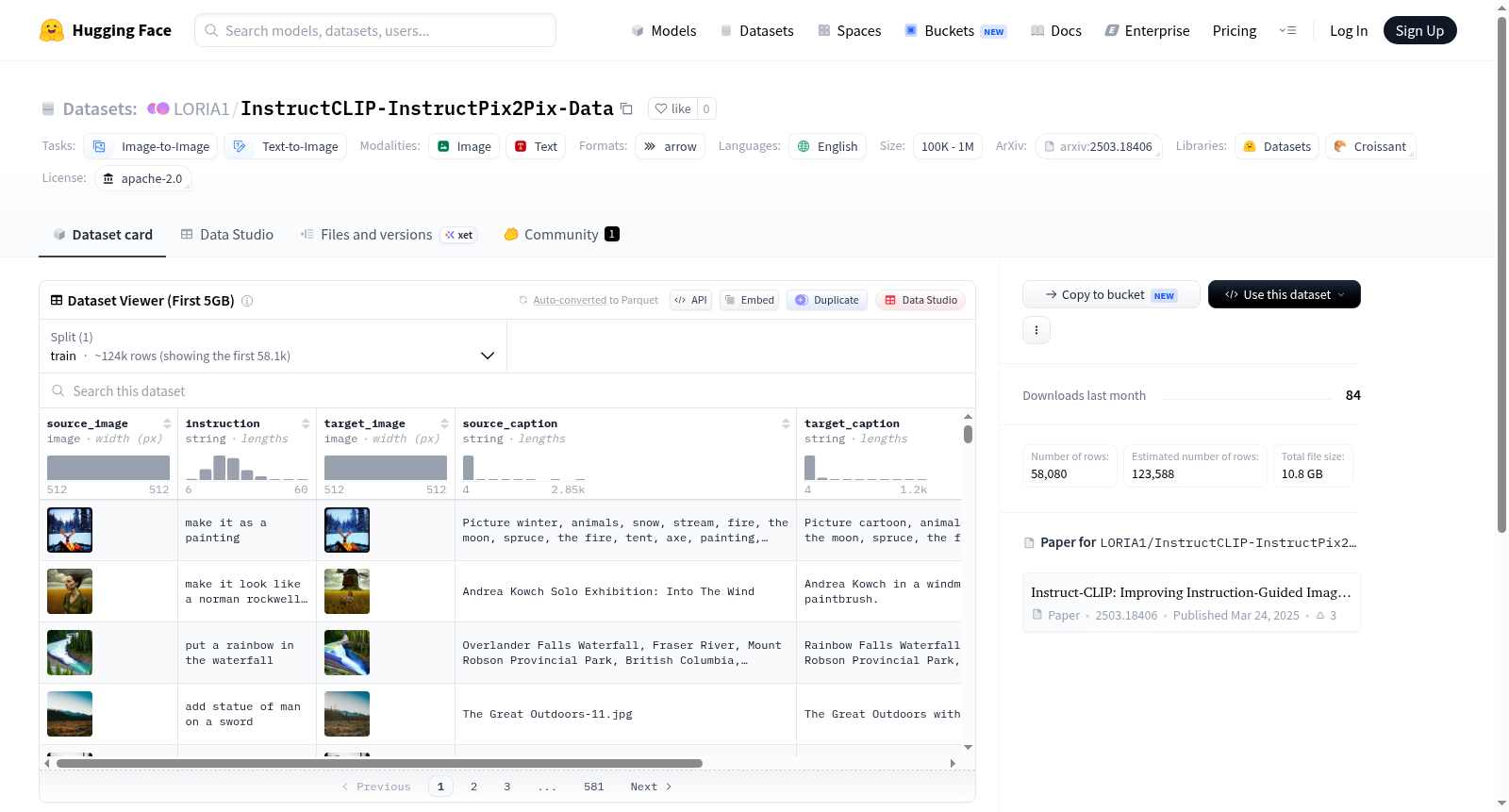The height and width of the screenshot is (812, 1509).
Task: Click the Sign Up button
Action: tap(1419, 30)
